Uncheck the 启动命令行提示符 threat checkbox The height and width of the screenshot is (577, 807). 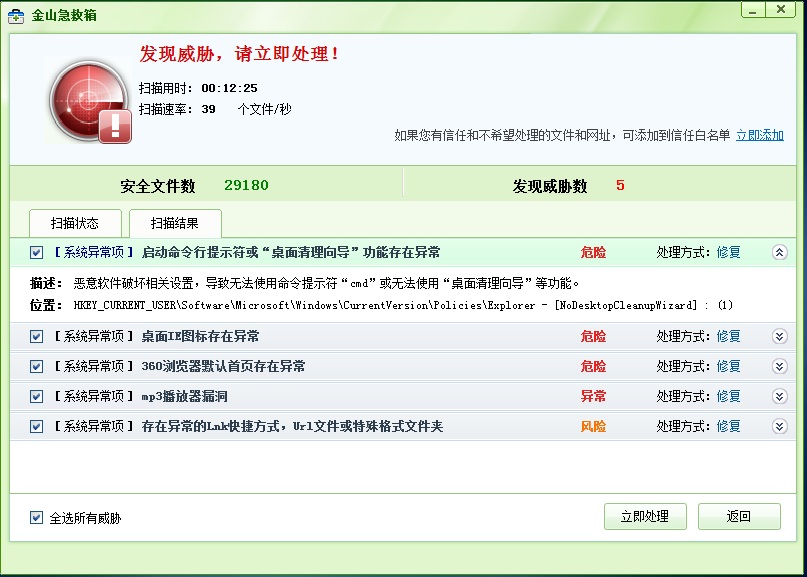tap(37, 253)
